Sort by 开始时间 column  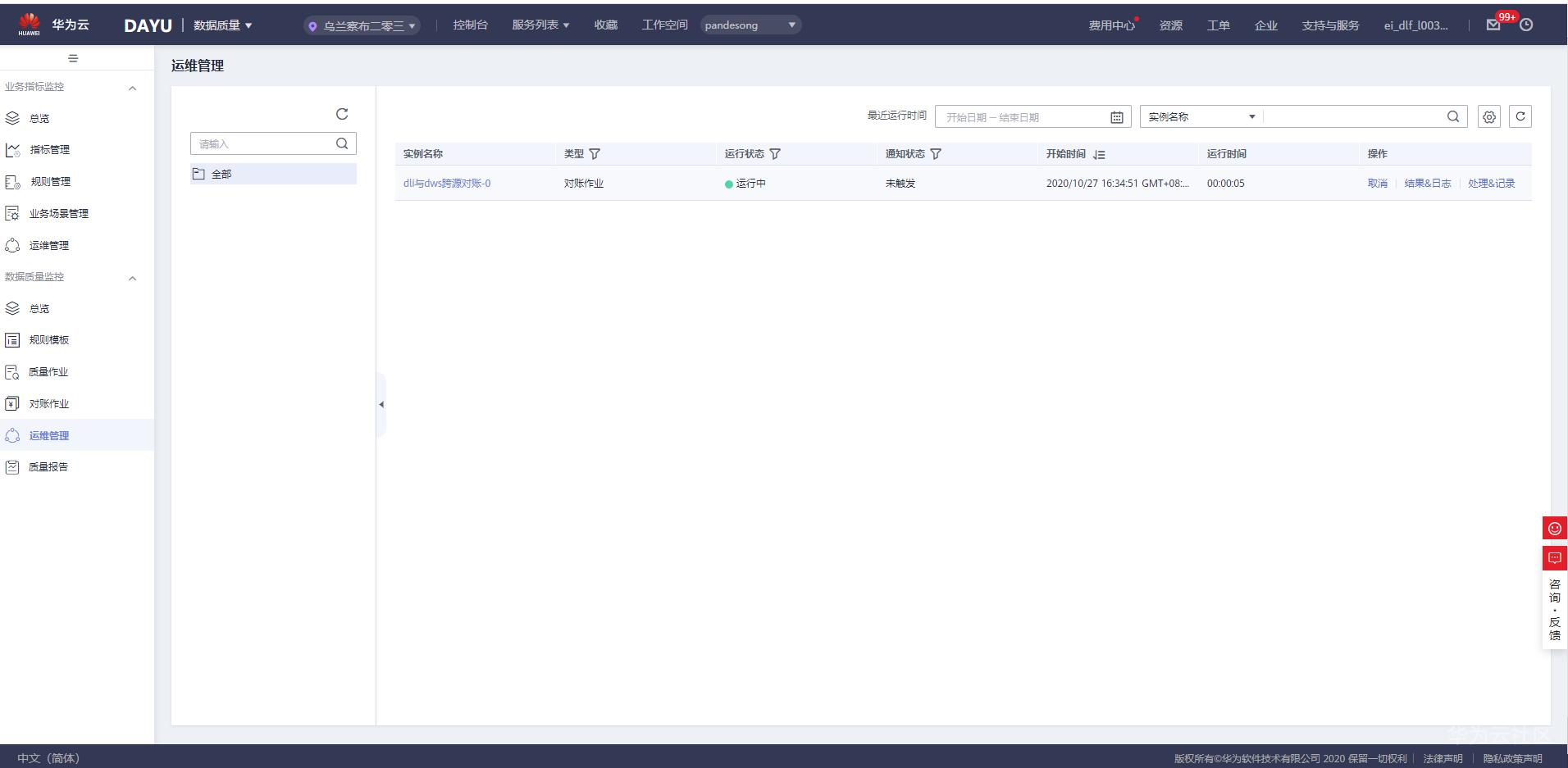tap(1100, 154)
